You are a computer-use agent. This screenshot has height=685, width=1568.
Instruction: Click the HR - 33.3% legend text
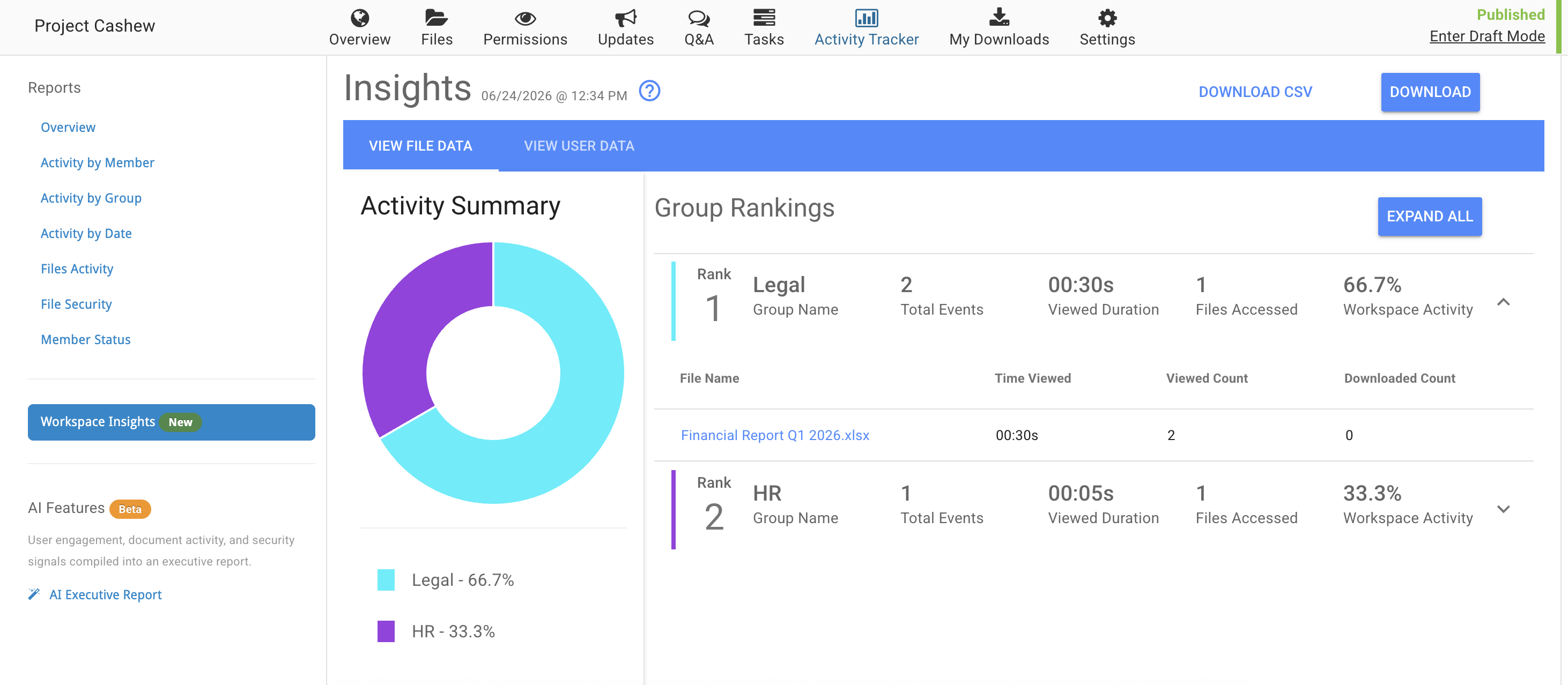point(453,631)
